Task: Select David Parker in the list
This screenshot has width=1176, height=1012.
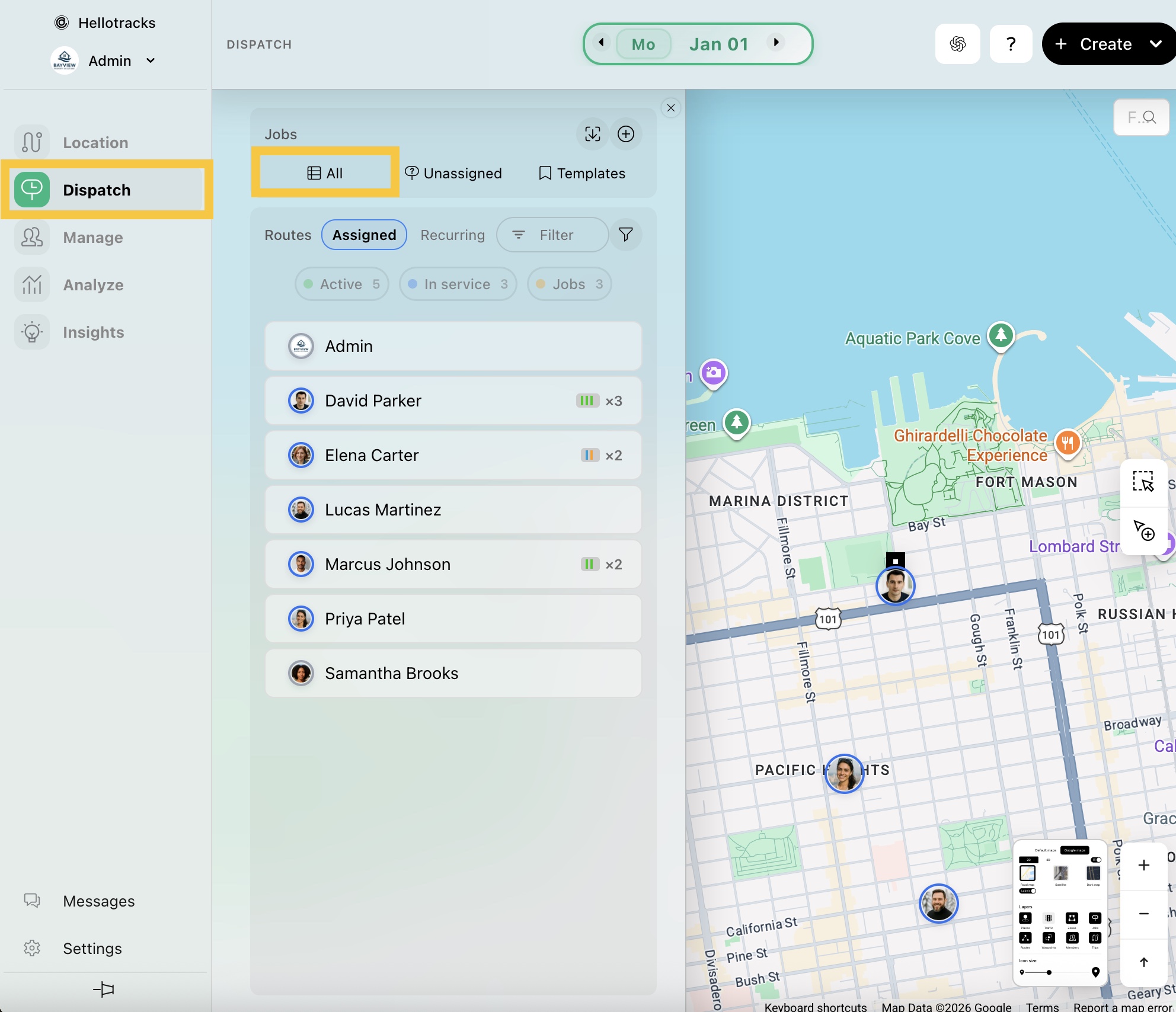Action: (453, 401)
